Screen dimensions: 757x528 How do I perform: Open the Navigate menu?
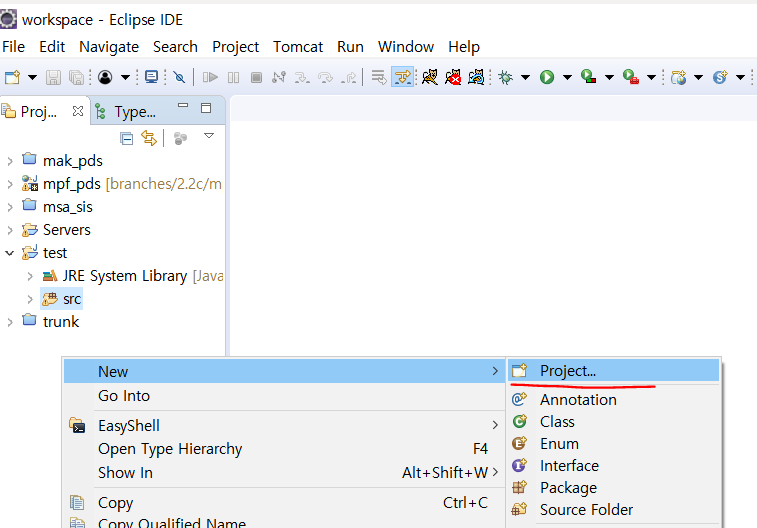click(109, 47)
